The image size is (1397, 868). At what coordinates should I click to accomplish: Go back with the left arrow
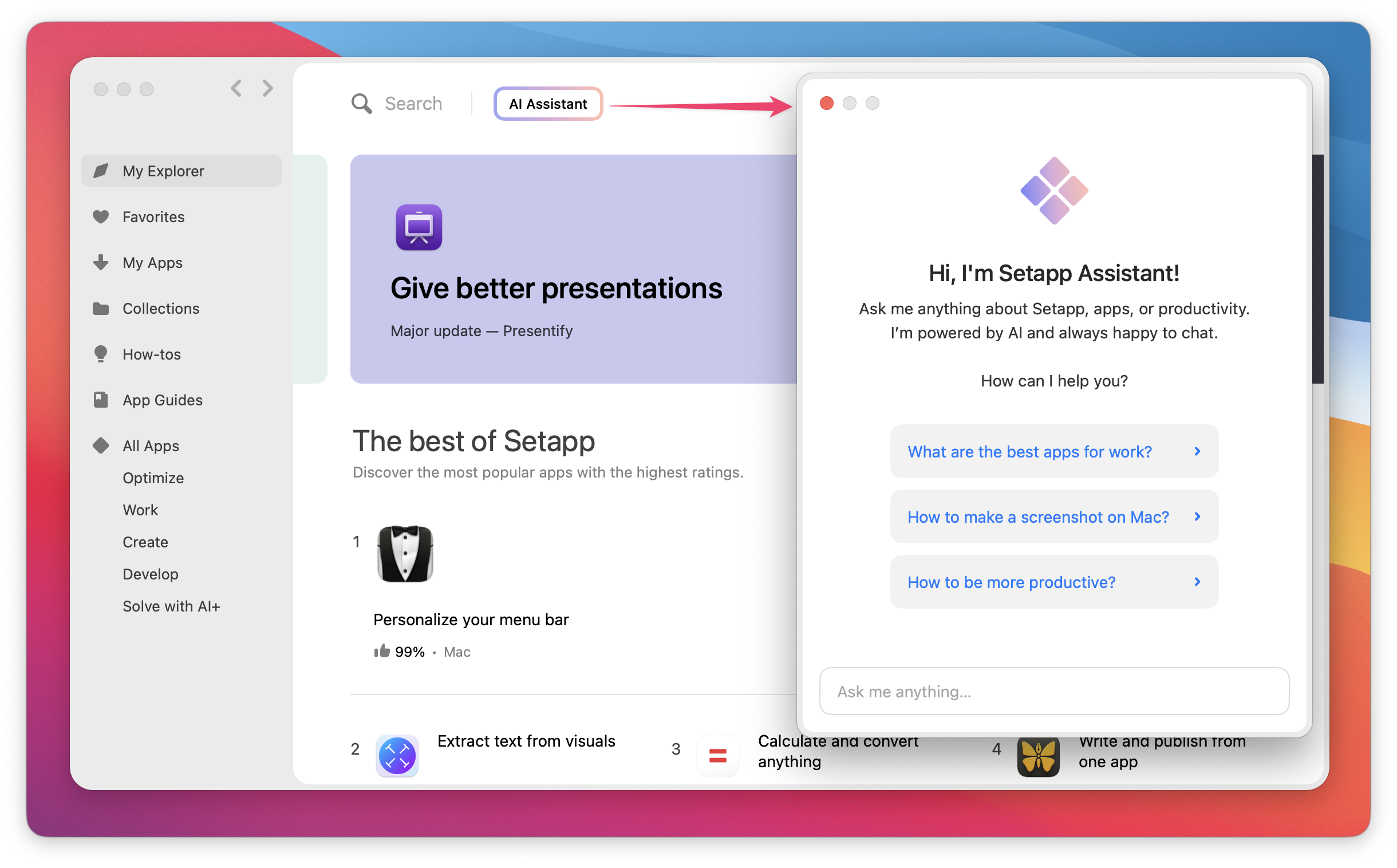[236, 88]
